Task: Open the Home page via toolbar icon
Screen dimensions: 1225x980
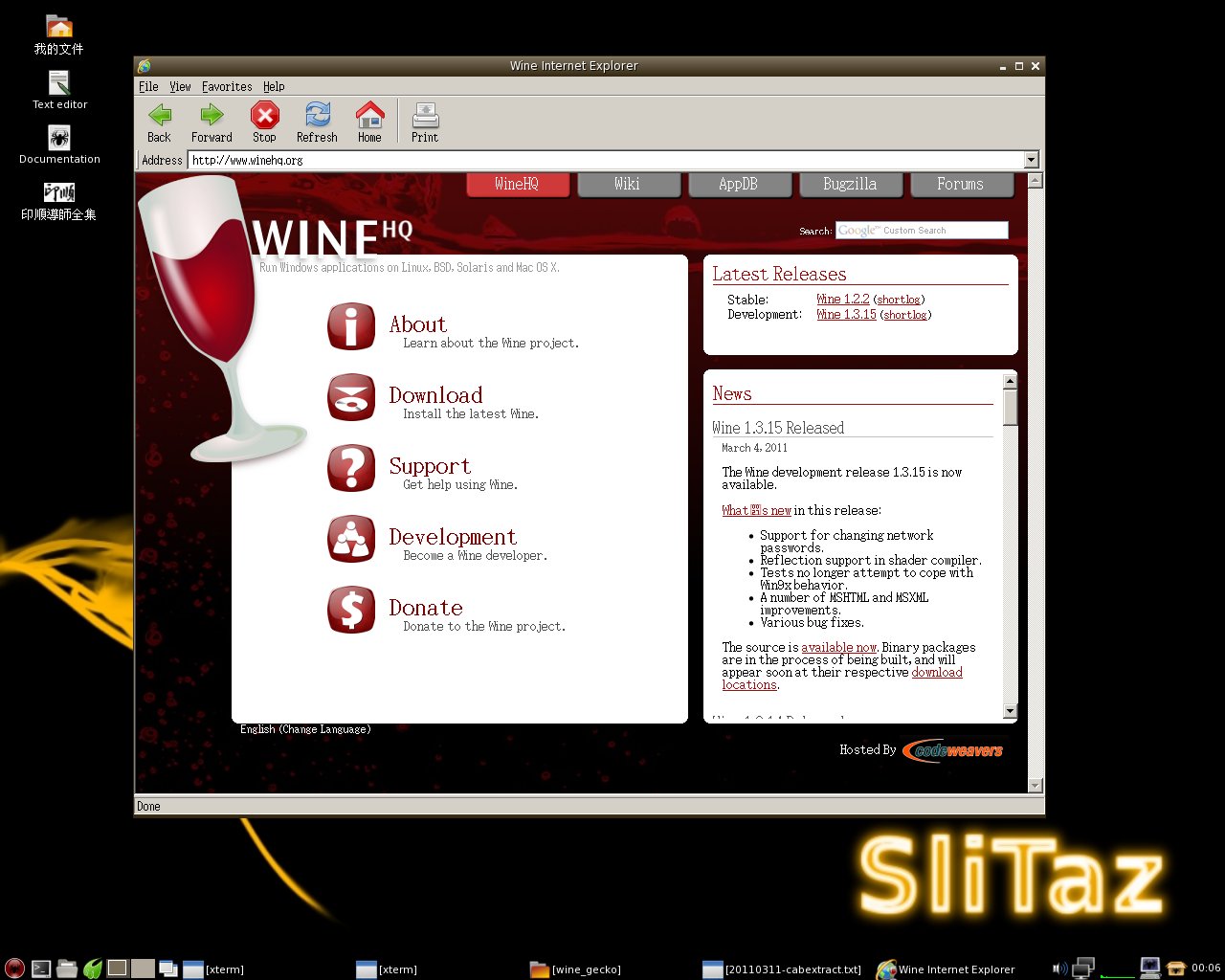Action: tap(369, 115)
